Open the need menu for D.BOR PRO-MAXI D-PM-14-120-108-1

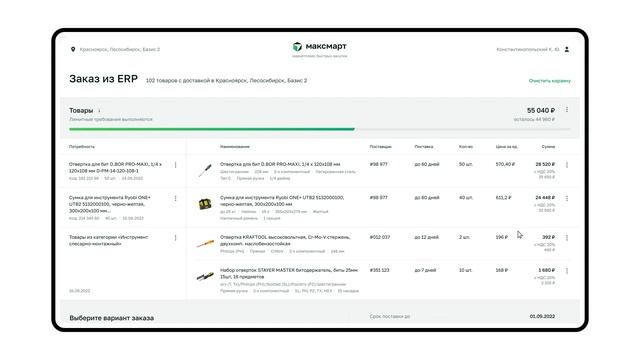point(176,165)
